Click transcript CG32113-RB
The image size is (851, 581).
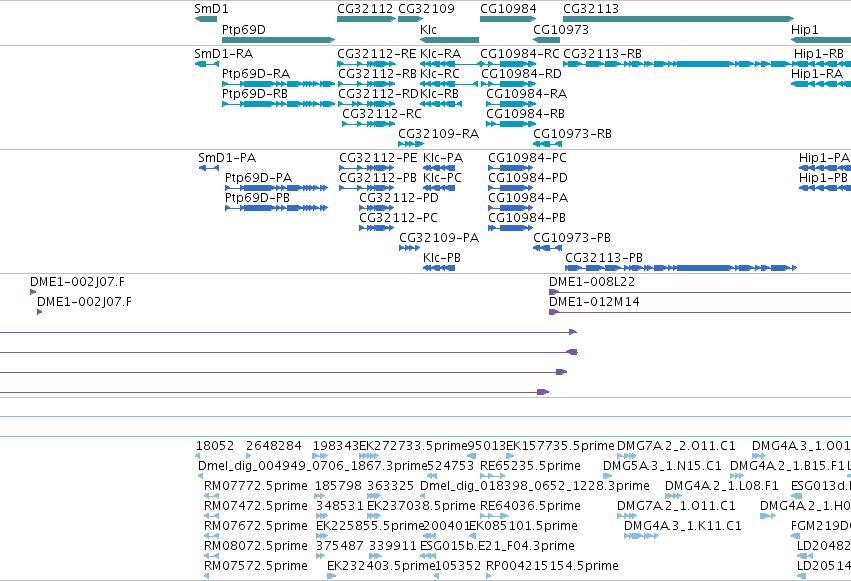[x=602, y=54]
